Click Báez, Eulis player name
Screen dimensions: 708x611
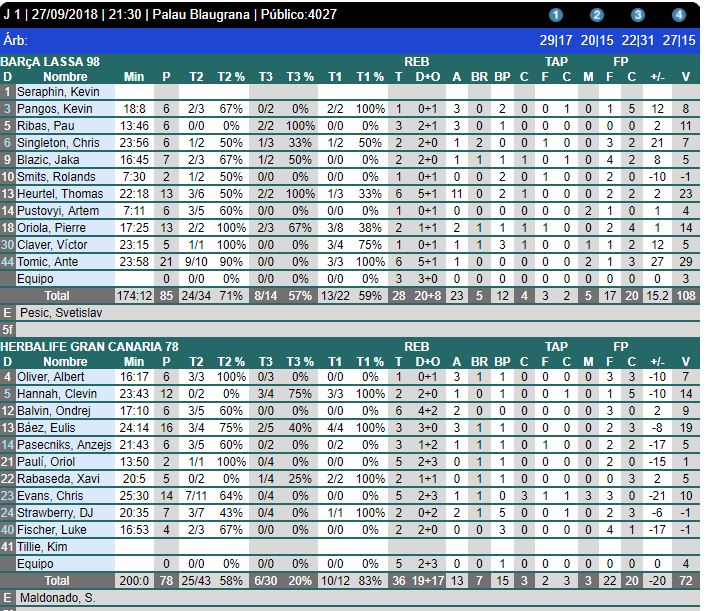[x=44, y=427]
